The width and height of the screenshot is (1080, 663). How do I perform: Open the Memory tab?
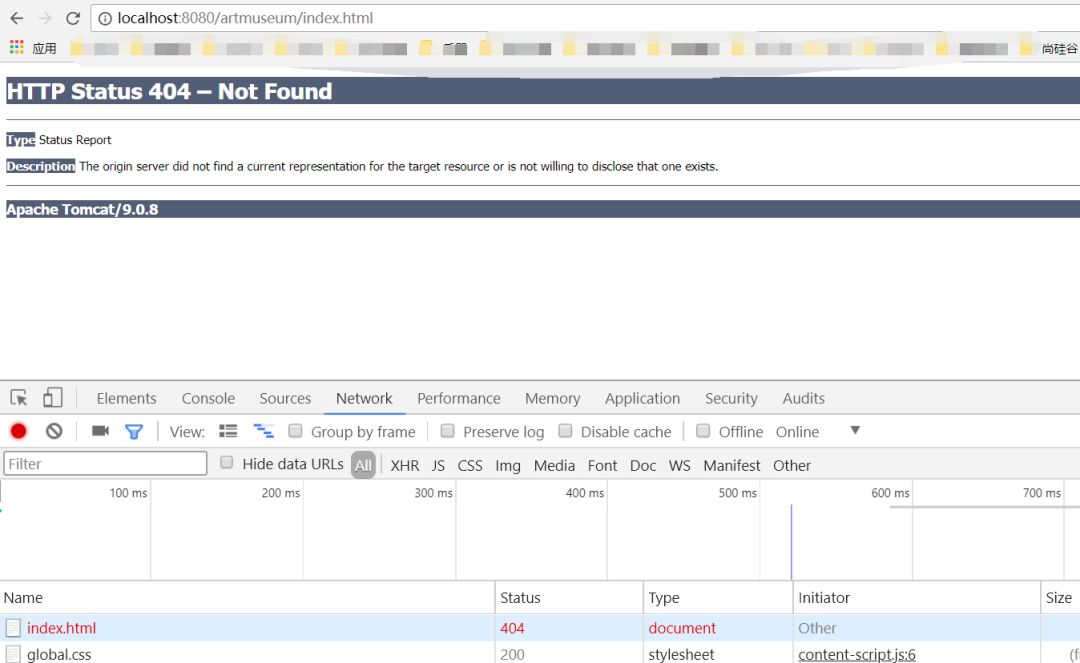pyautogui.click(x=552, y=398)
